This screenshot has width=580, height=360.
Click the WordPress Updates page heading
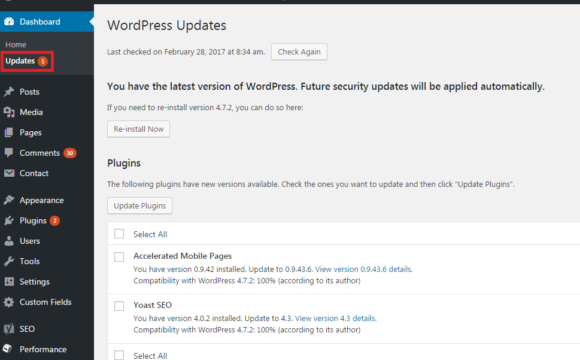(167, 25)
